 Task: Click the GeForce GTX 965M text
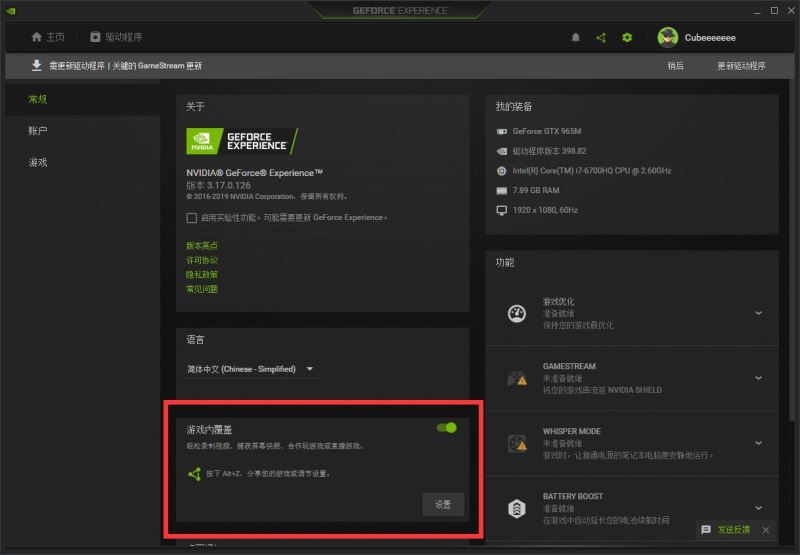[x=547, y=131]
